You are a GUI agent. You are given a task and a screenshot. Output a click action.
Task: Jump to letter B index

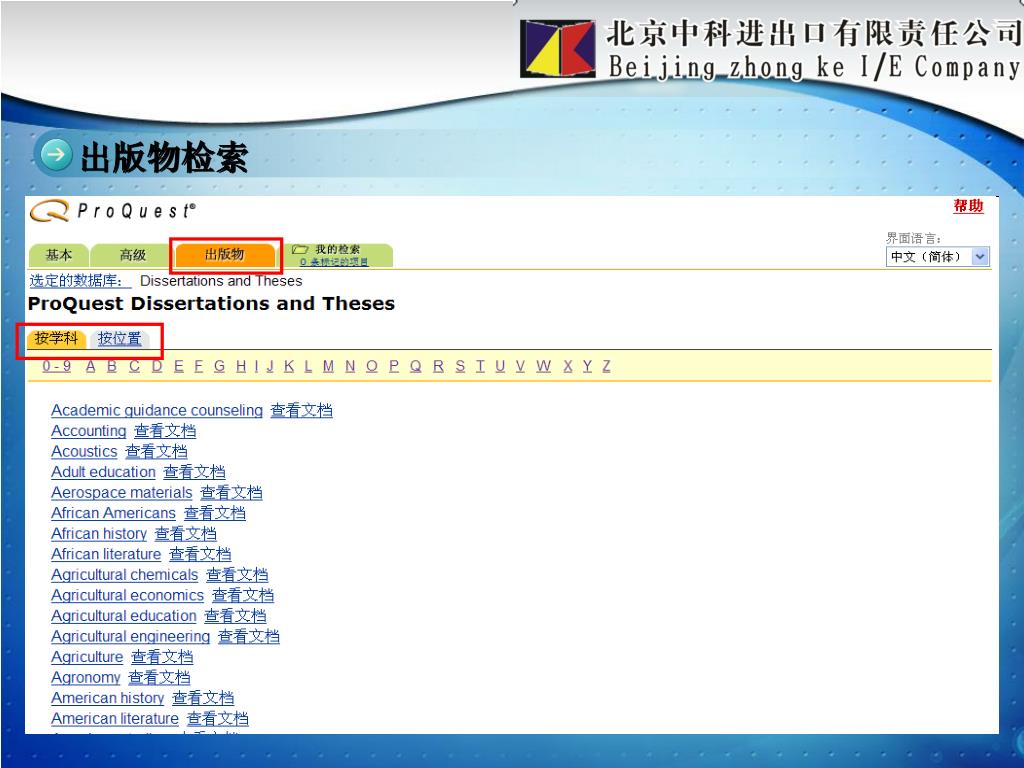pos(112,366)
